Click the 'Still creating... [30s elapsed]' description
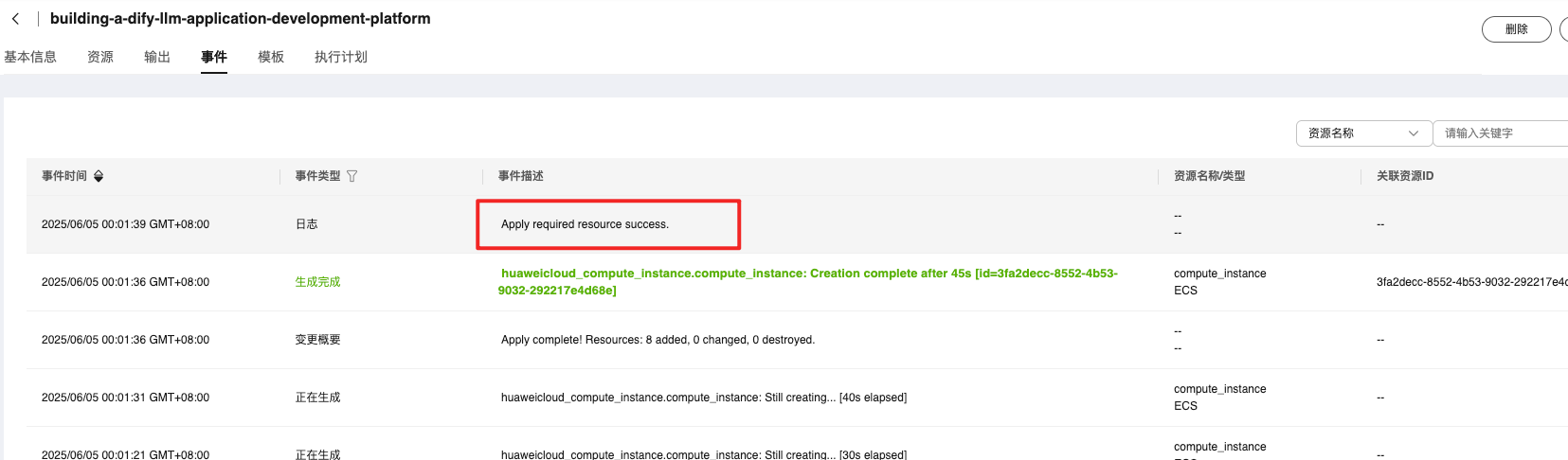Image resolution: width=1568 pixels, height=460 pixels. (704, 454)
